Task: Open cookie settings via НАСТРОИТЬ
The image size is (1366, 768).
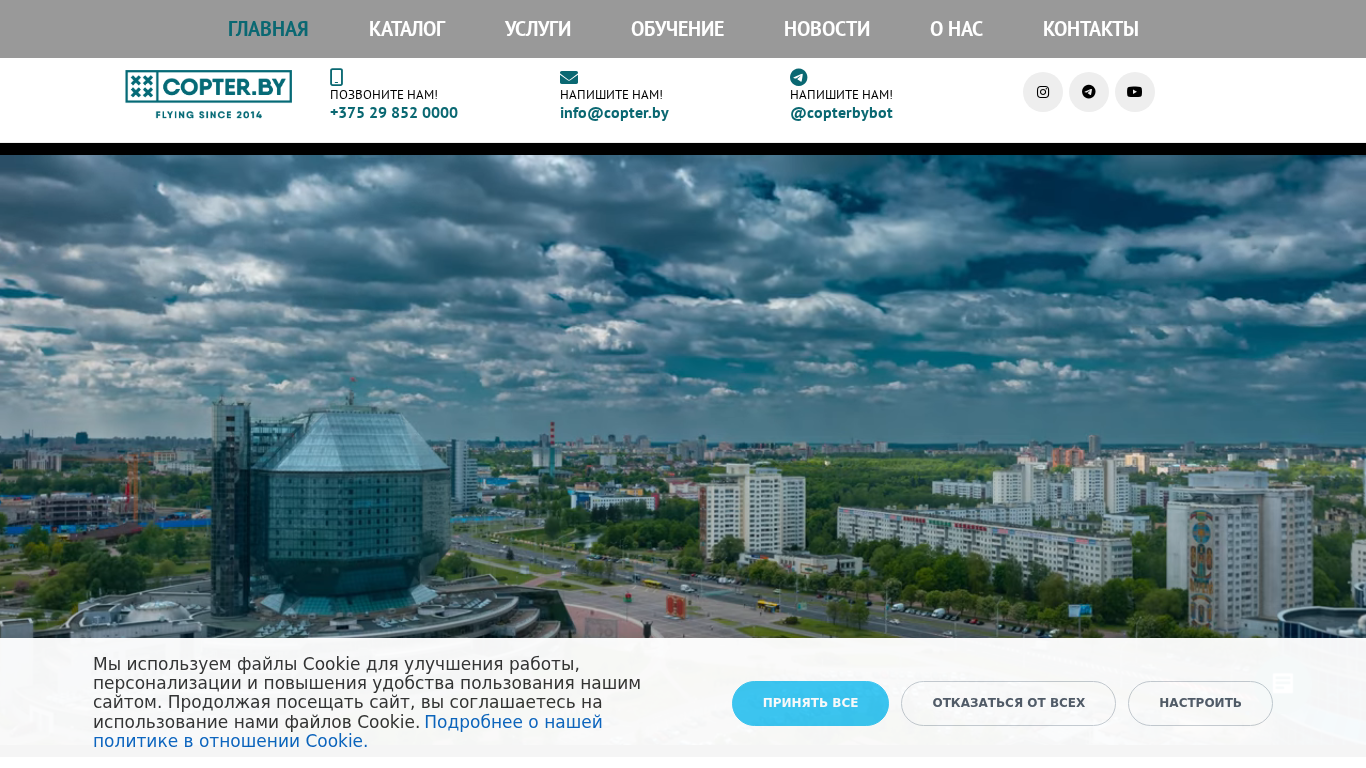Action: point(1200,703)
